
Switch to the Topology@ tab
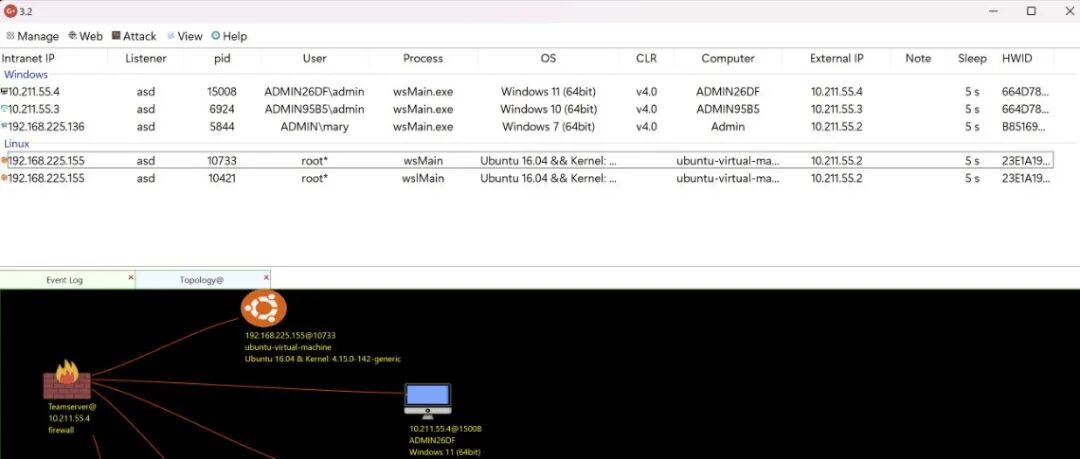coord(201,280)
